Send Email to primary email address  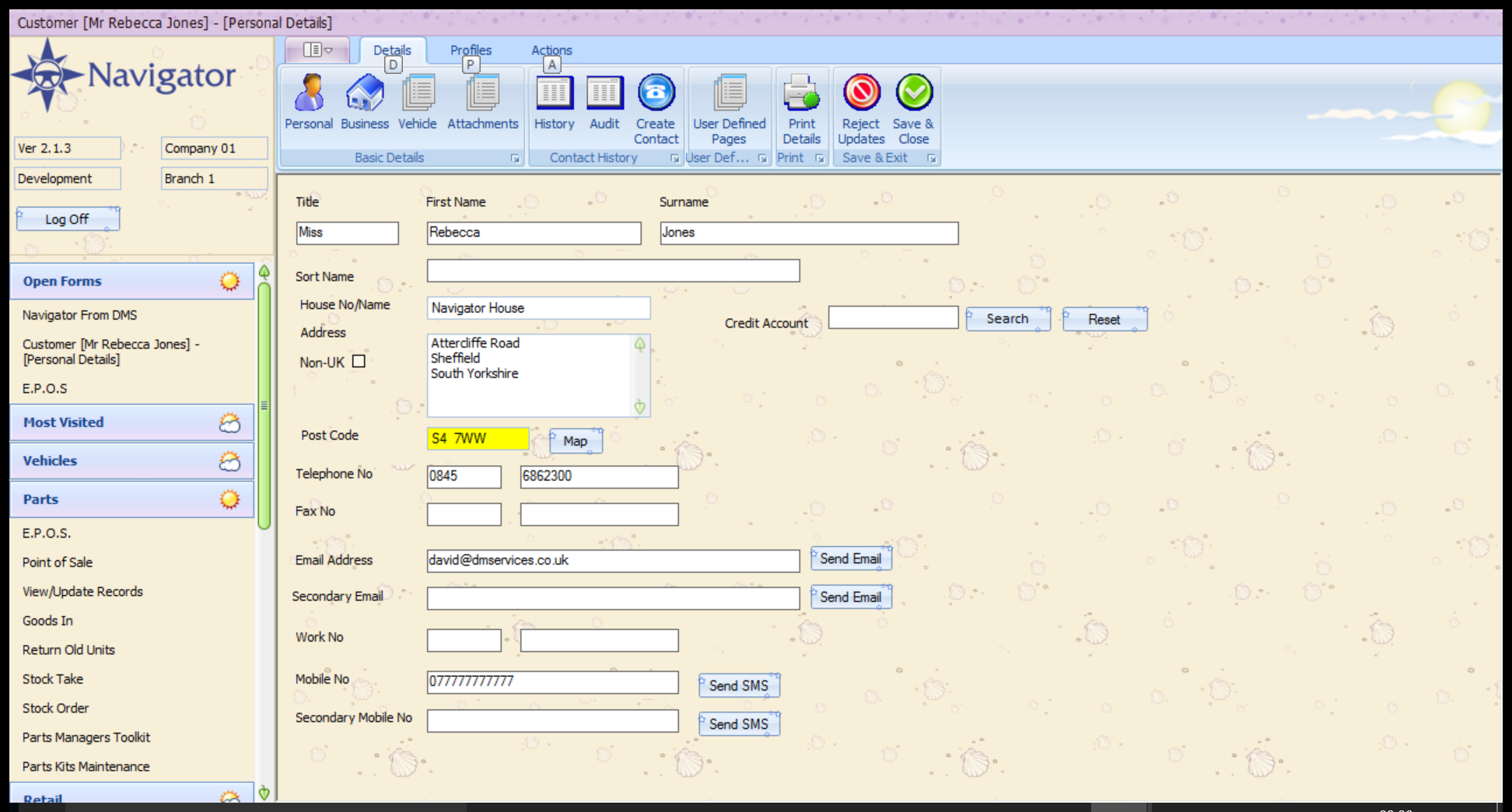(x=851, y=559)
